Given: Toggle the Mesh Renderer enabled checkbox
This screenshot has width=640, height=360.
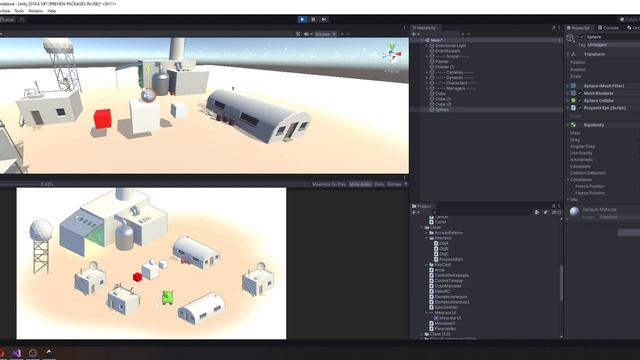Looking at the screenshot, I should point(580,93).
